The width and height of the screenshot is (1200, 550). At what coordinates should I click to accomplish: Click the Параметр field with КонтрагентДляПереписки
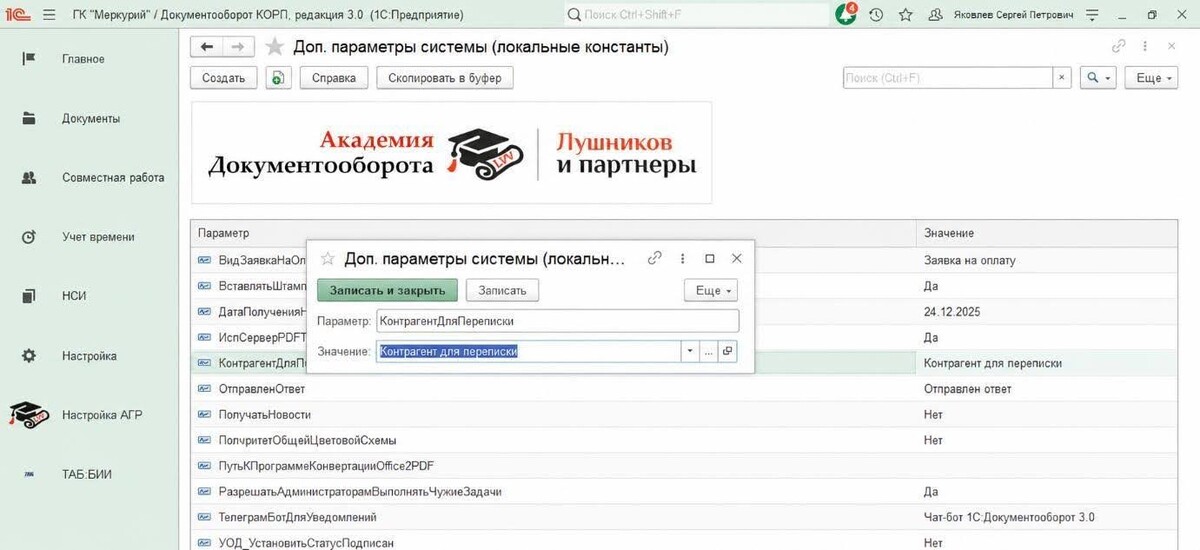click(x=557, y=321)
